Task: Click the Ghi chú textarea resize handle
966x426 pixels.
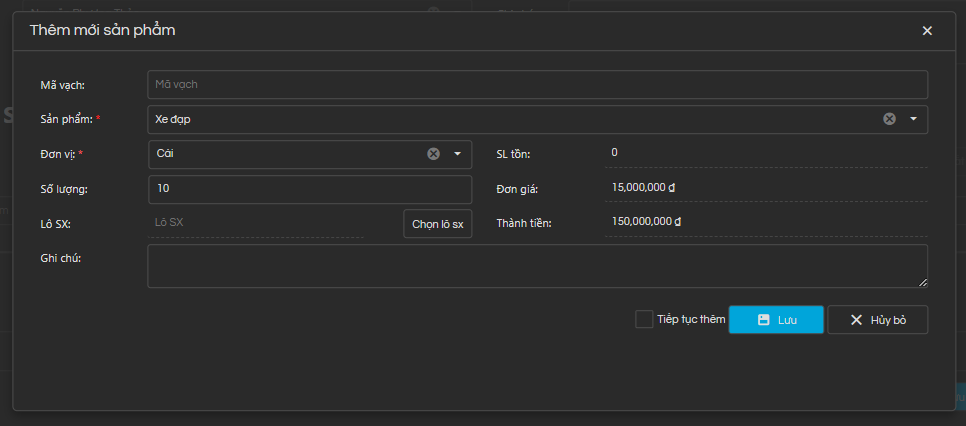Action: point(922,283)
